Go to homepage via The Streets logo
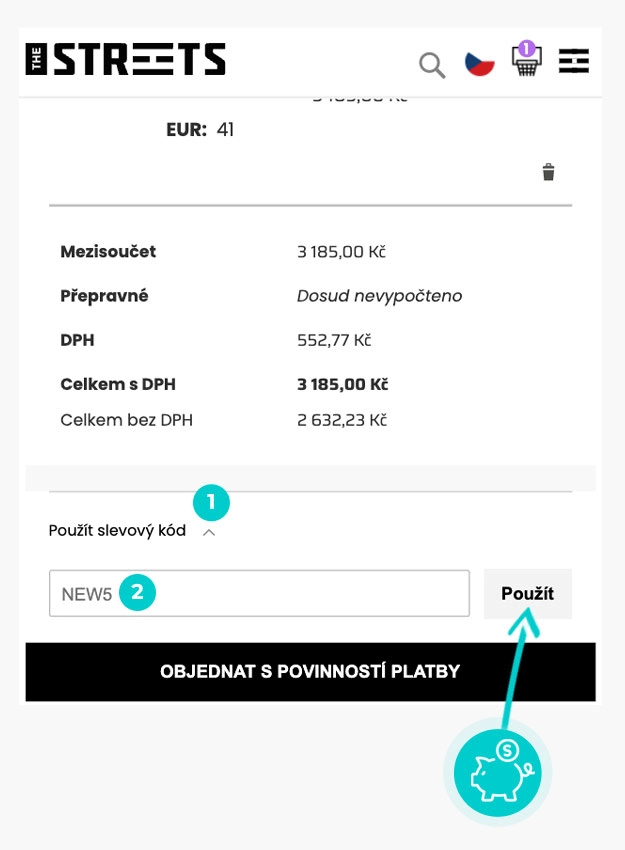 (x=126, y=60)
